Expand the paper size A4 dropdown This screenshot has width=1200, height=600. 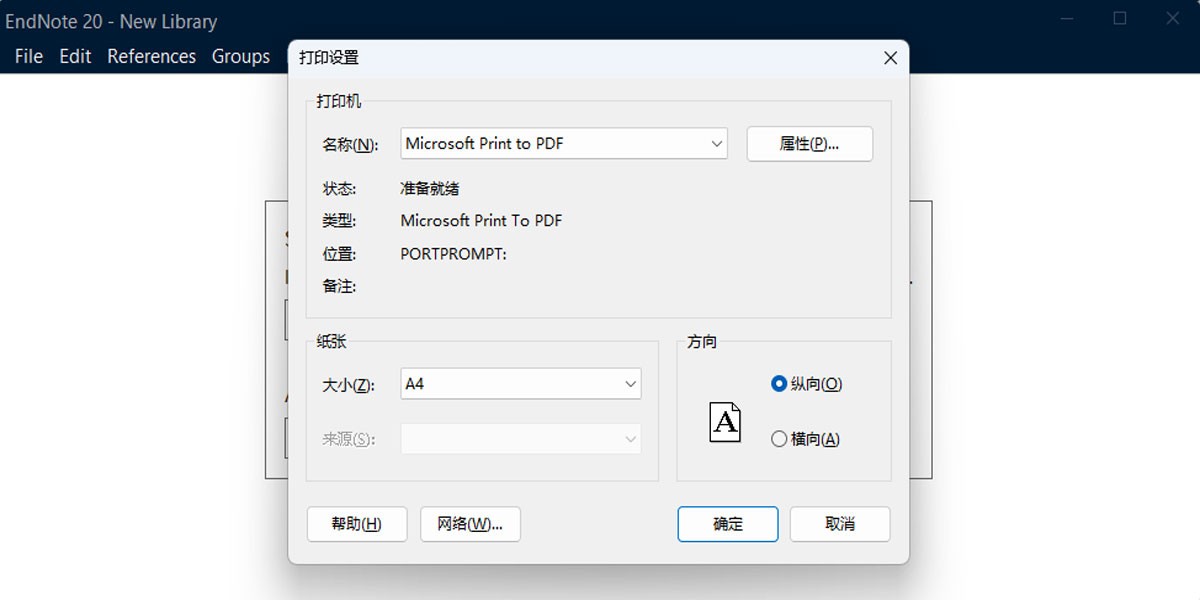point(630,383)
